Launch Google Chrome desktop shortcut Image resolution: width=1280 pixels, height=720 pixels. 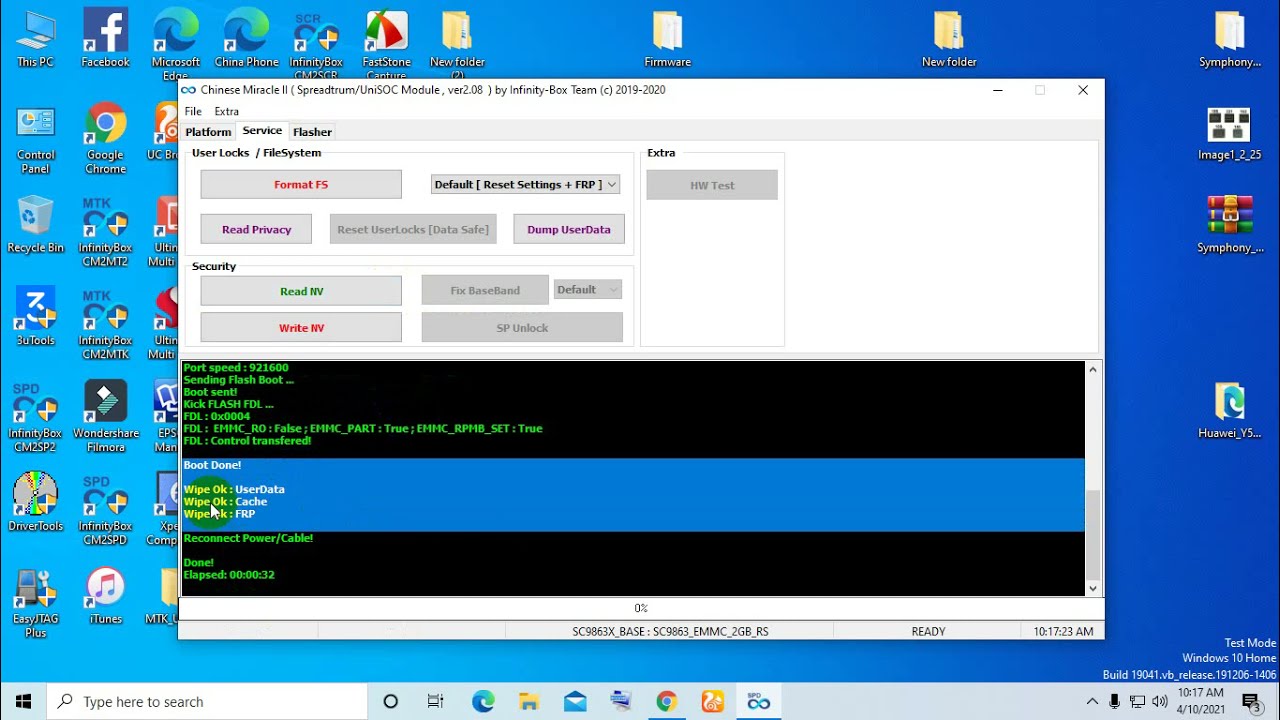coord(105,139)
